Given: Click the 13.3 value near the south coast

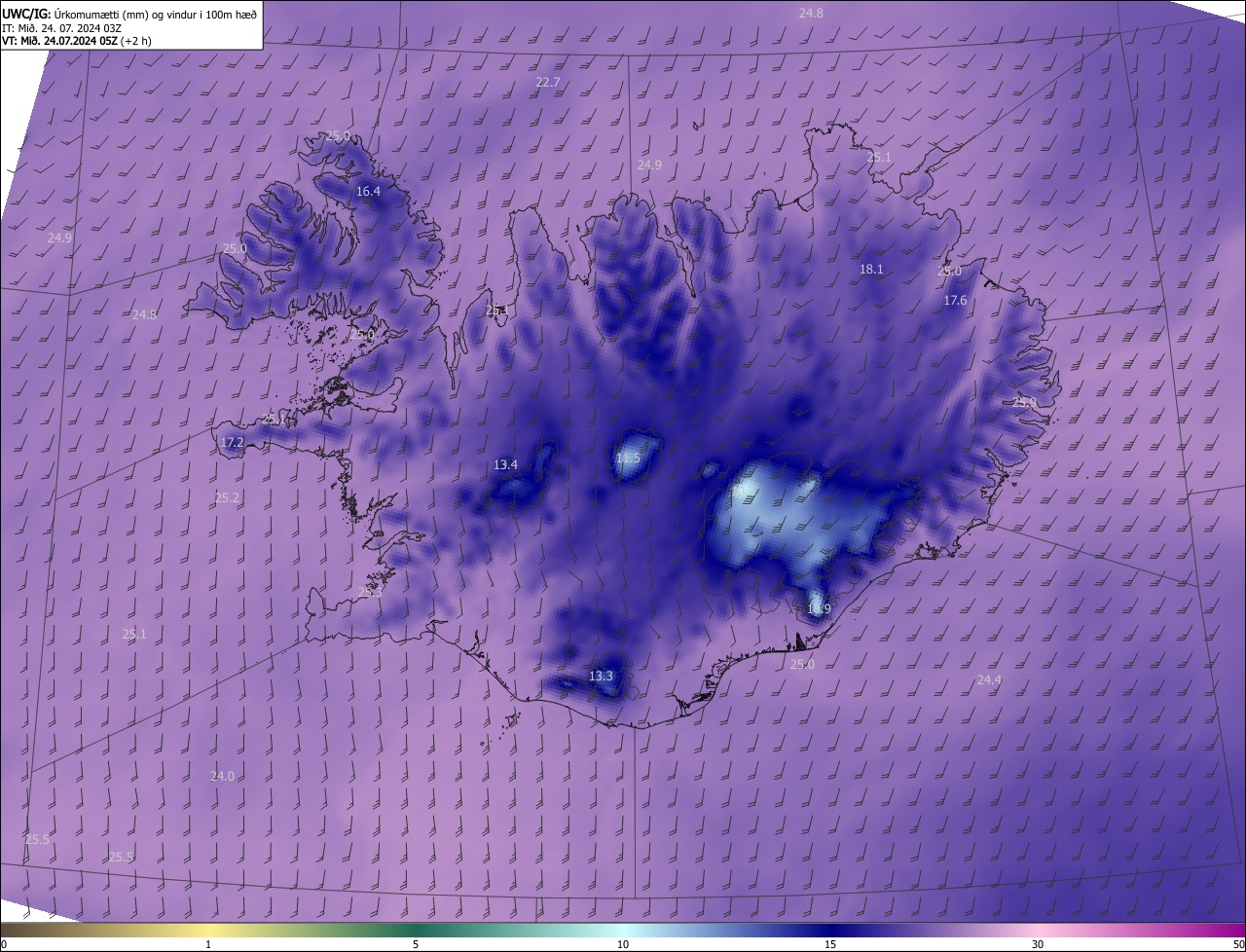Looking at the screenshot, I should pos(602,676).
